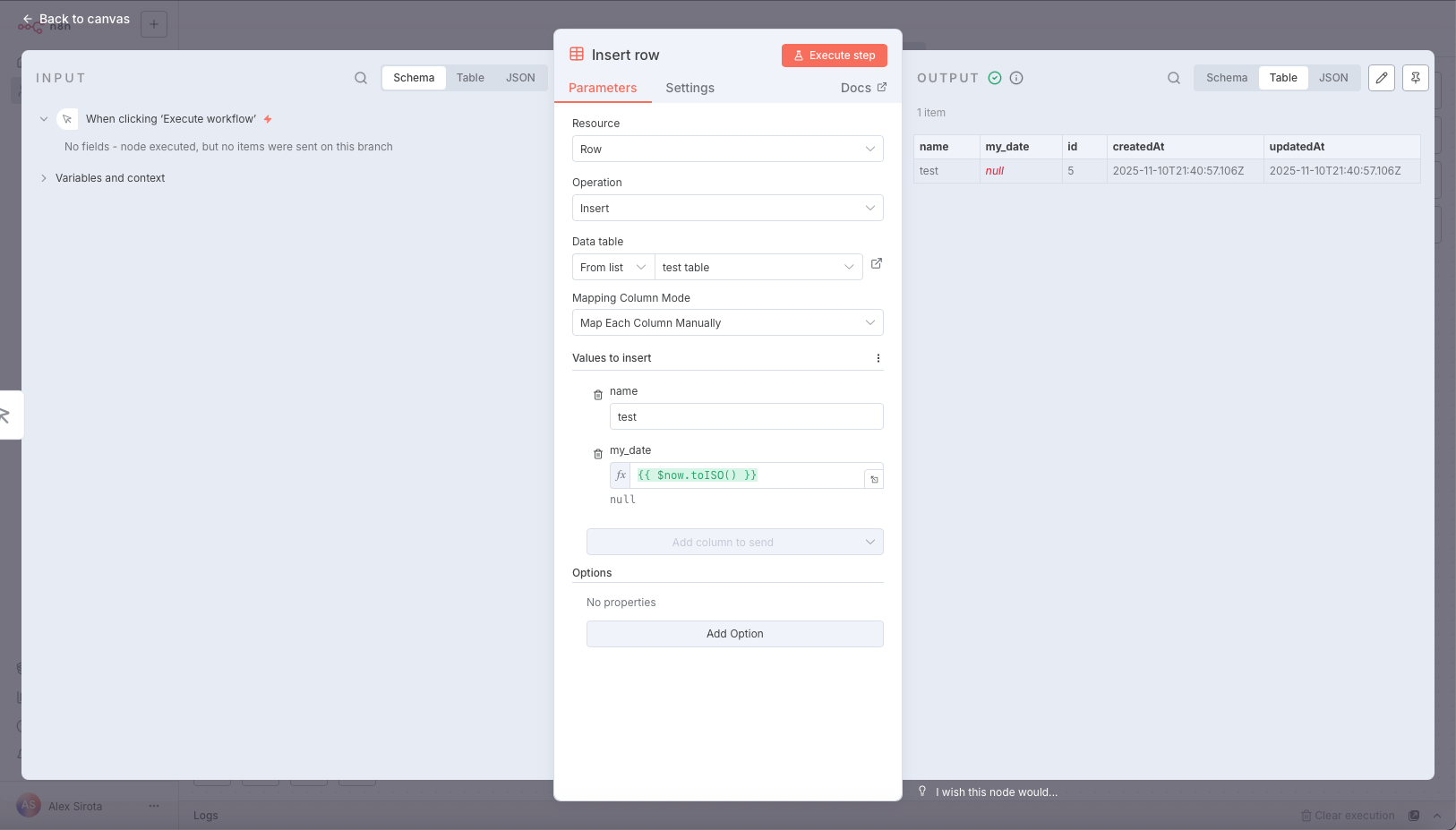
Task: Open the user options ellipsis menu
Action: (154, 806)
